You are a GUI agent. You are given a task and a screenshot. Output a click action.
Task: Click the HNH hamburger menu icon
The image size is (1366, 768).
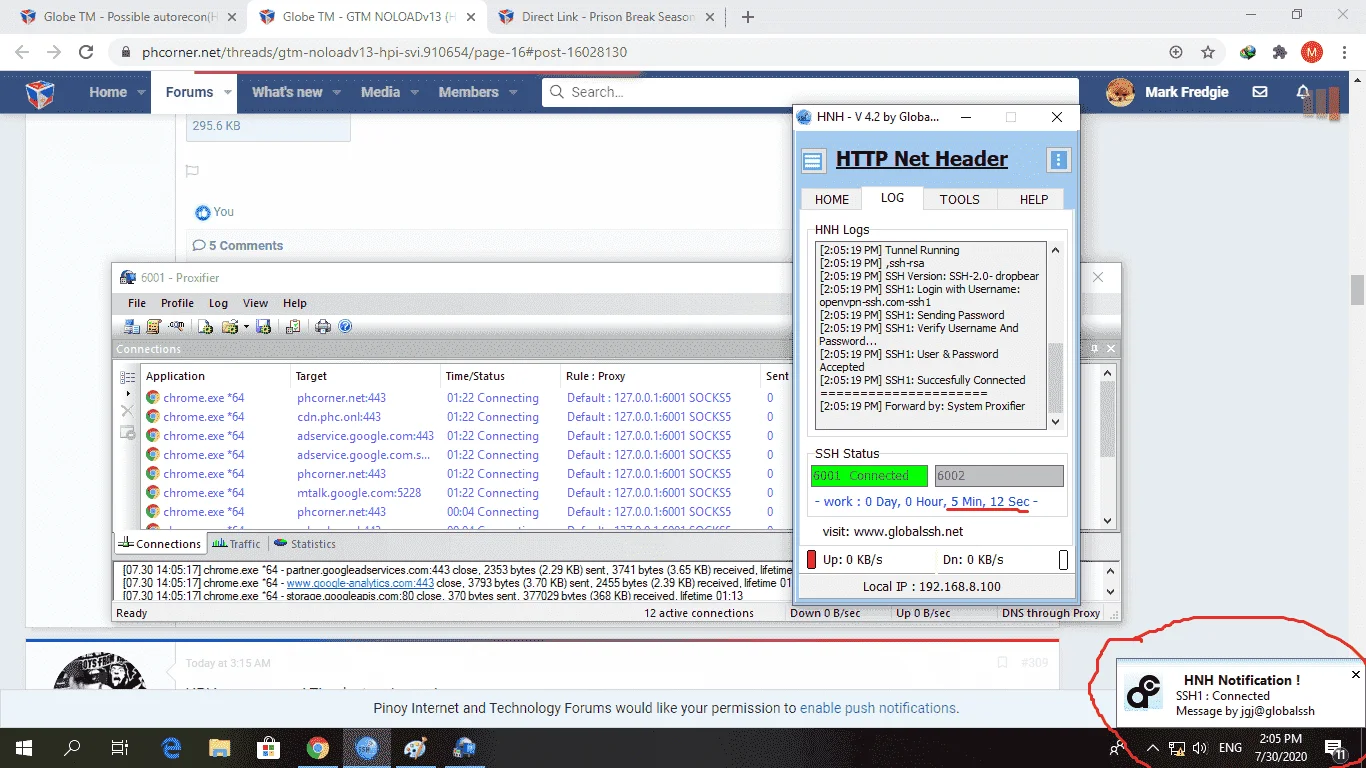coord(813,160)
